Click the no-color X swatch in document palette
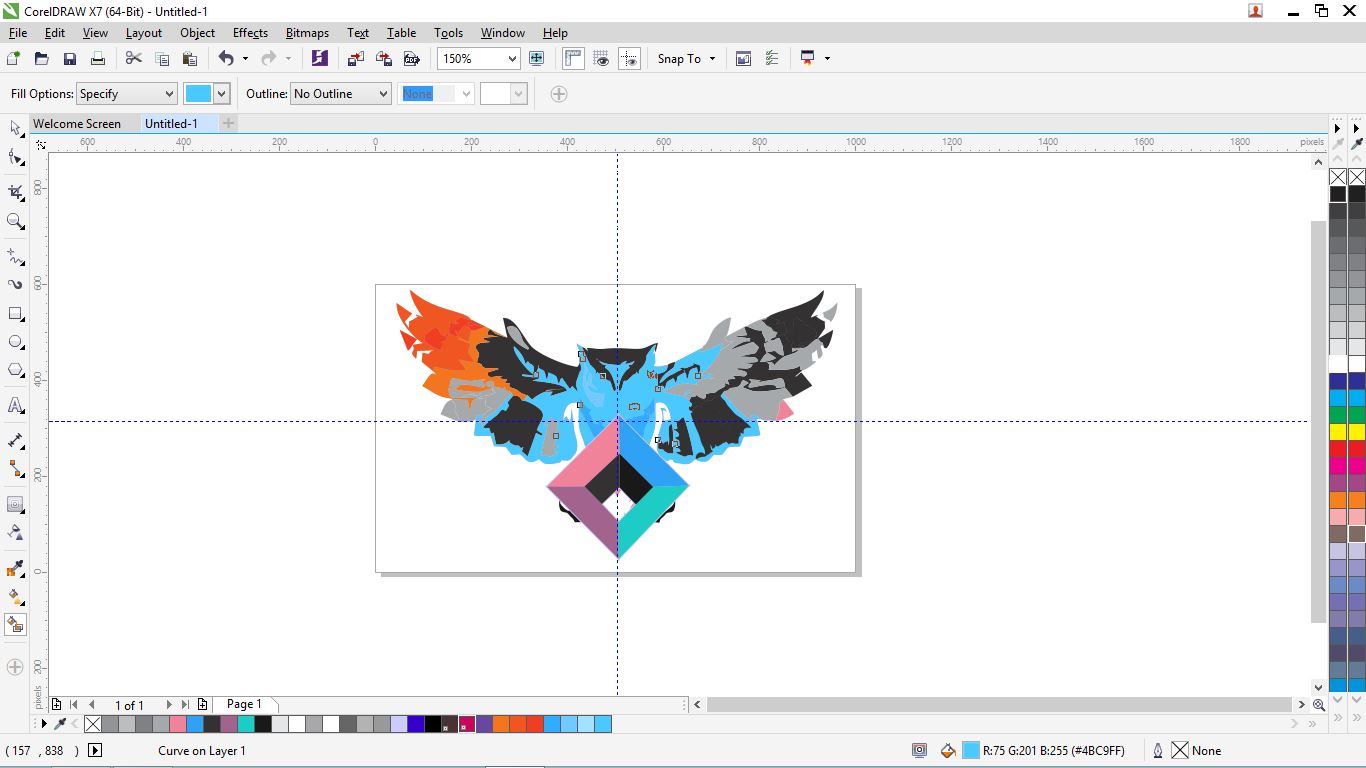This screenshot has height=768, width=1366. (93, 724)
